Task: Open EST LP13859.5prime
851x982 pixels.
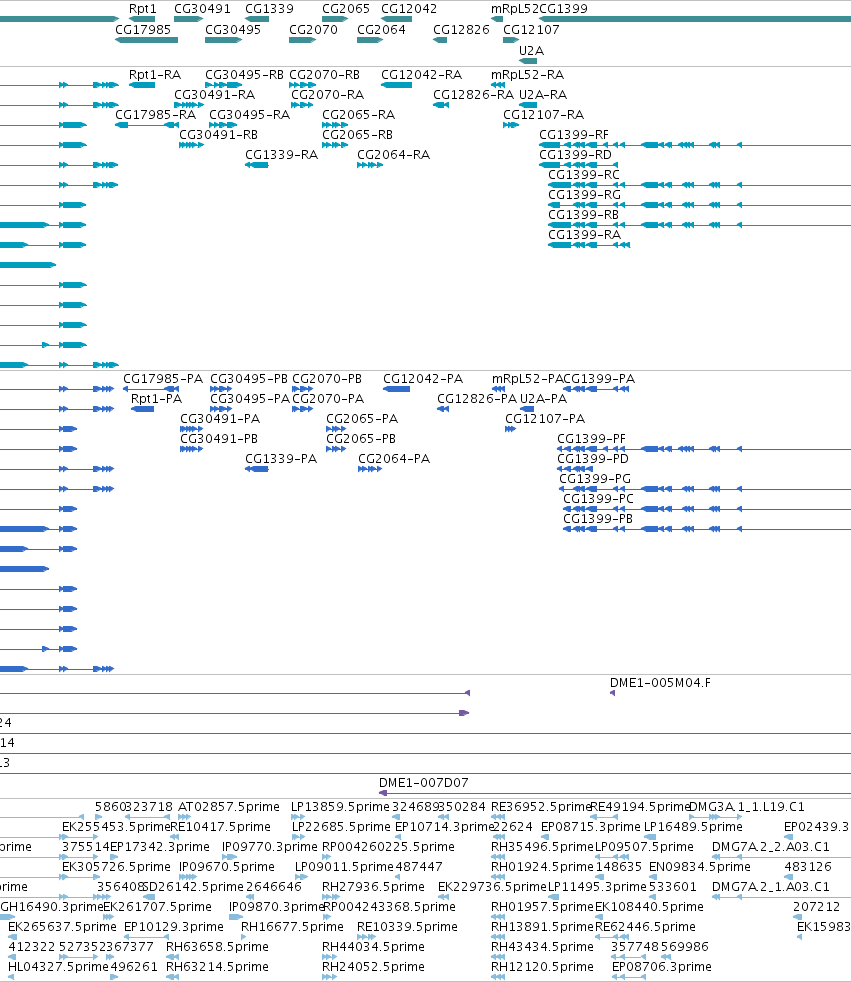Action: click(x=297, y=817)
